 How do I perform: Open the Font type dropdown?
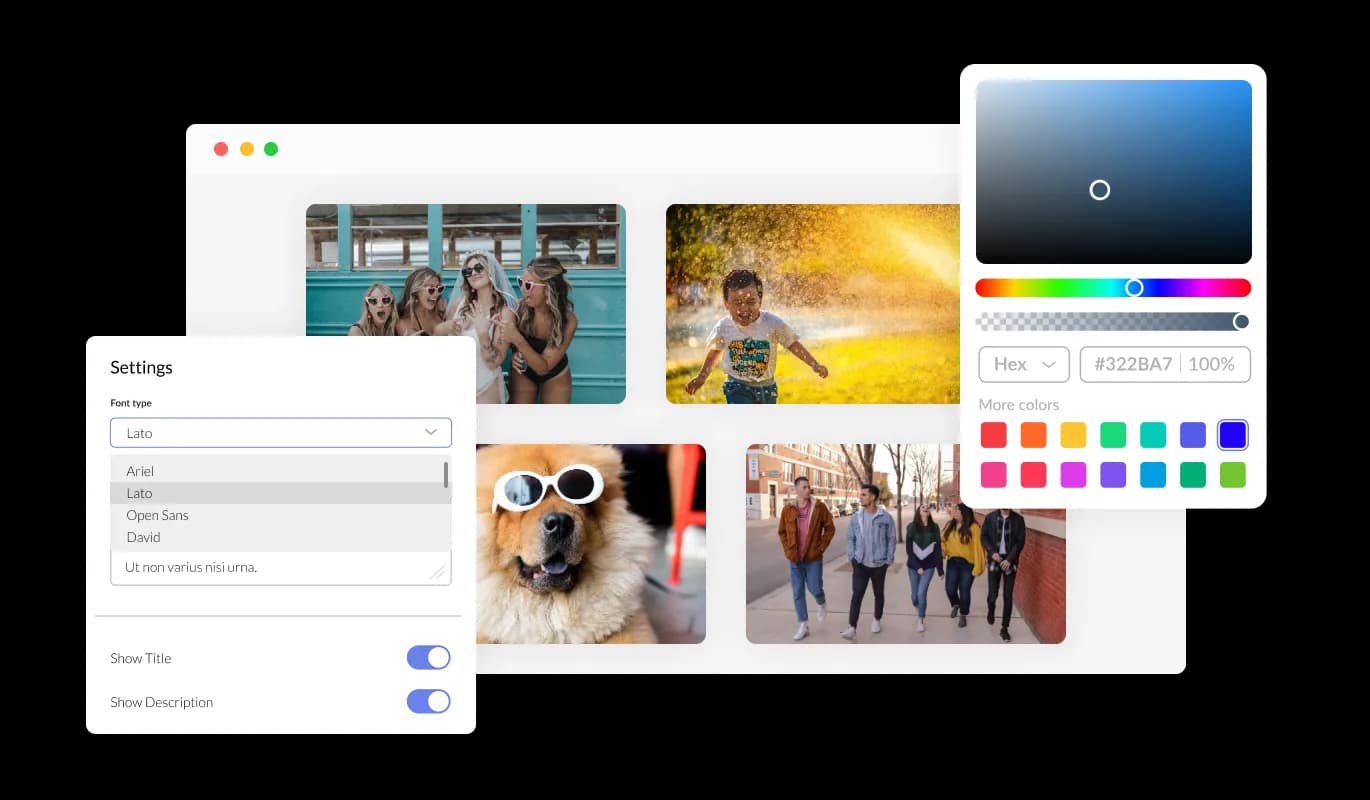click(x=281, y=433)
